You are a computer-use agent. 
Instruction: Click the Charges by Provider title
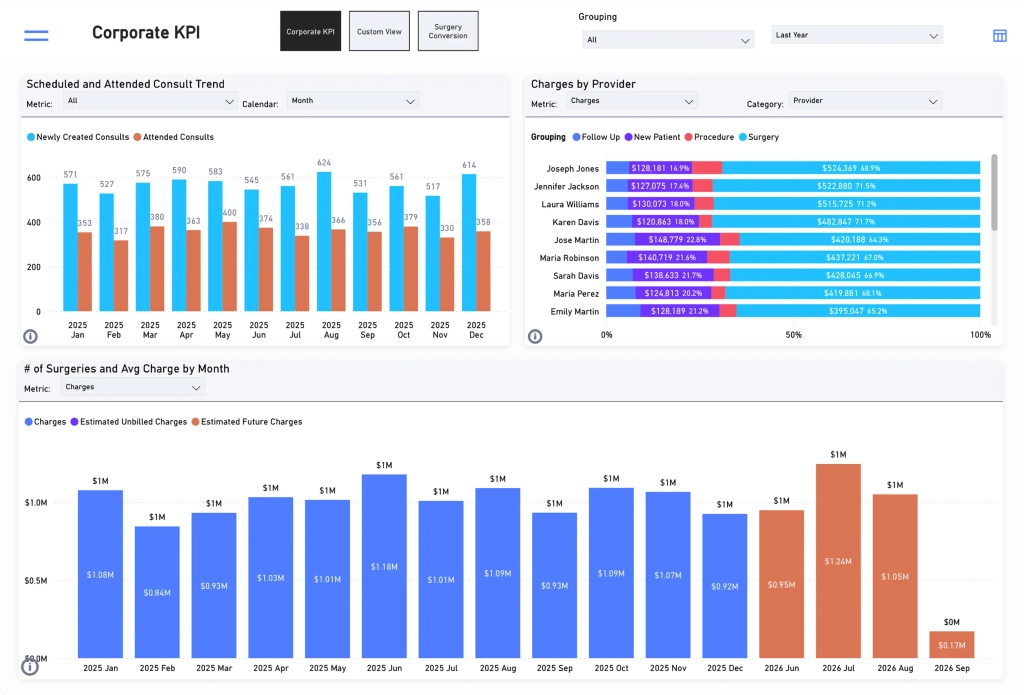(583, 84)
